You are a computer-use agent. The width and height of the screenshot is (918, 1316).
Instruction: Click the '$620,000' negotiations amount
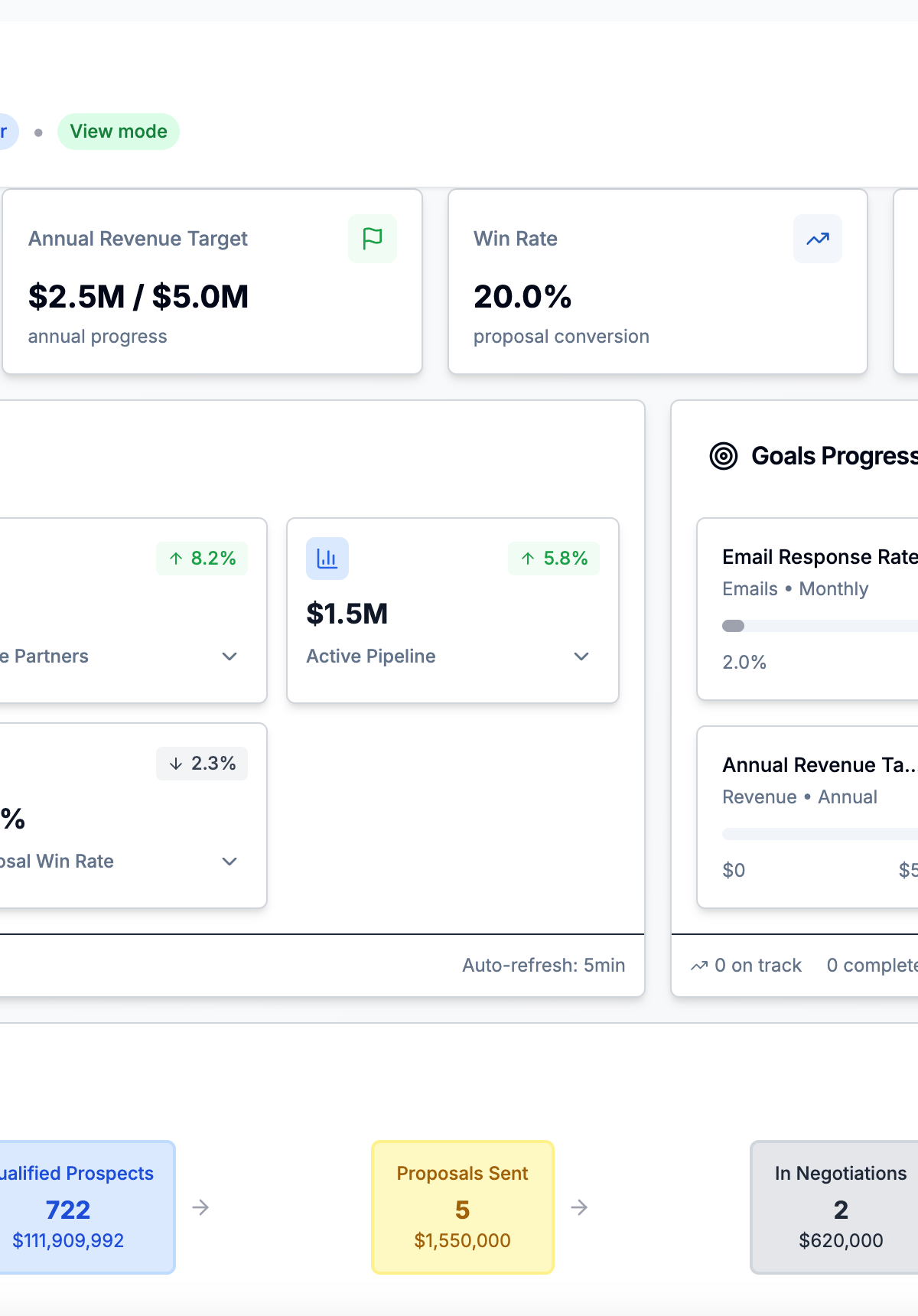tap(841, 1240)
